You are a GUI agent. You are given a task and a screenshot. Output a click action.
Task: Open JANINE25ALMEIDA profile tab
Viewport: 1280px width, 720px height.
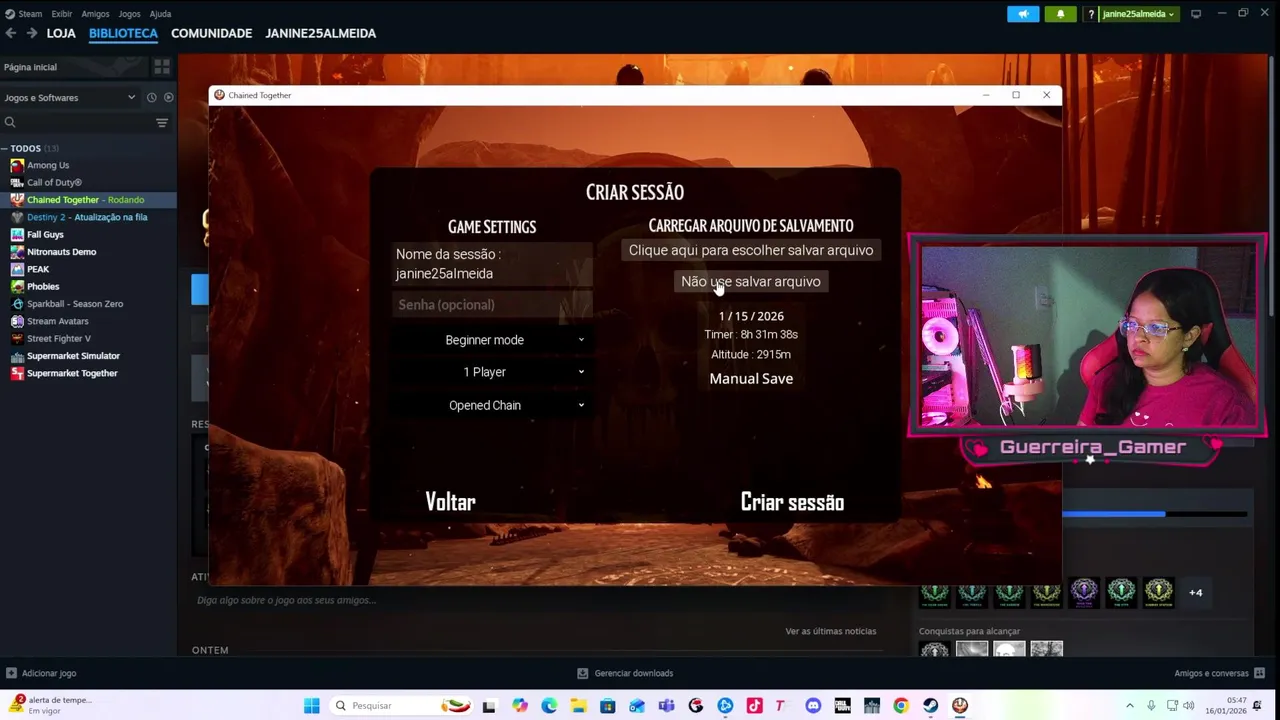tap(320, 33)
